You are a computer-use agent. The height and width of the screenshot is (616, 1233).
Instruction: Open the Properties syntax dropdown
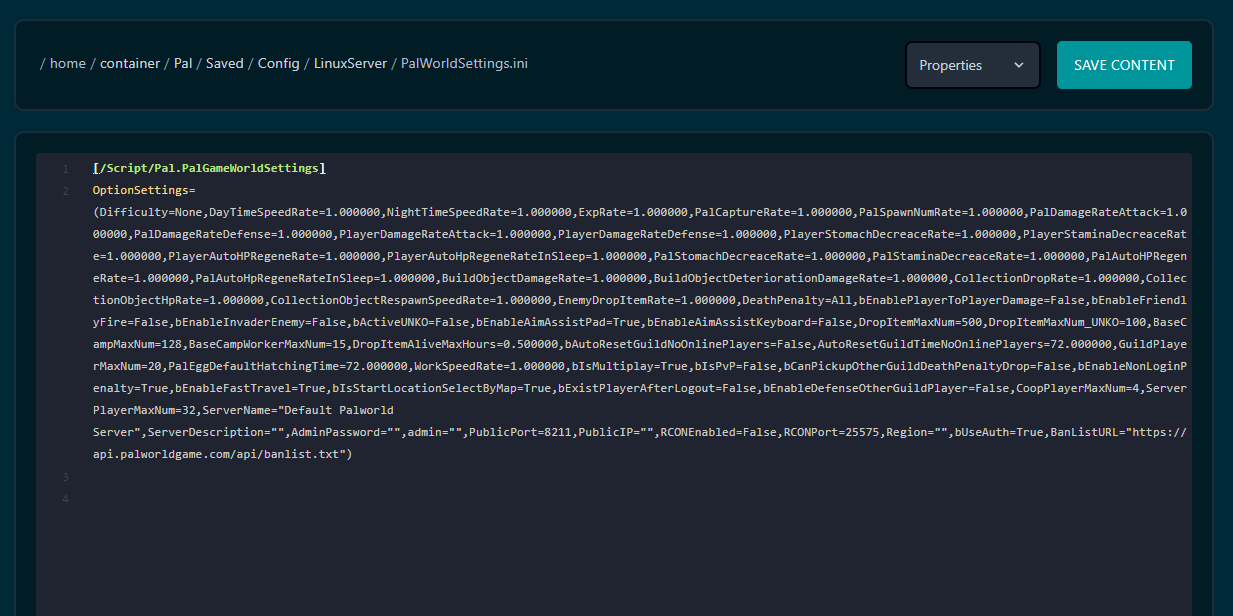pos(973,65)
